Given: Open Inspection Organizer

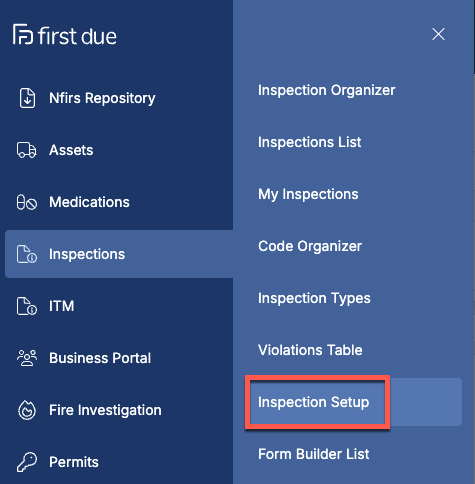Looking at the screenshot, I should 327,90.
